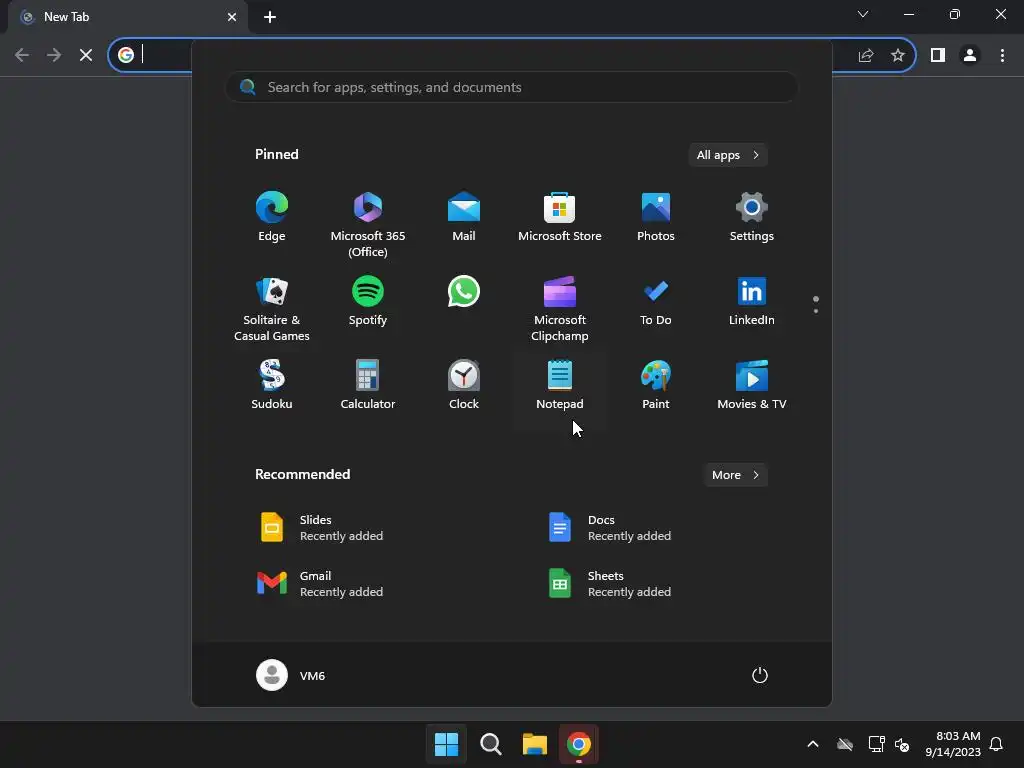The width and height of the screenshot is (1024, 768).
Task: Launch Microsoft 365 (Office)
Action: tap(368, 224)
